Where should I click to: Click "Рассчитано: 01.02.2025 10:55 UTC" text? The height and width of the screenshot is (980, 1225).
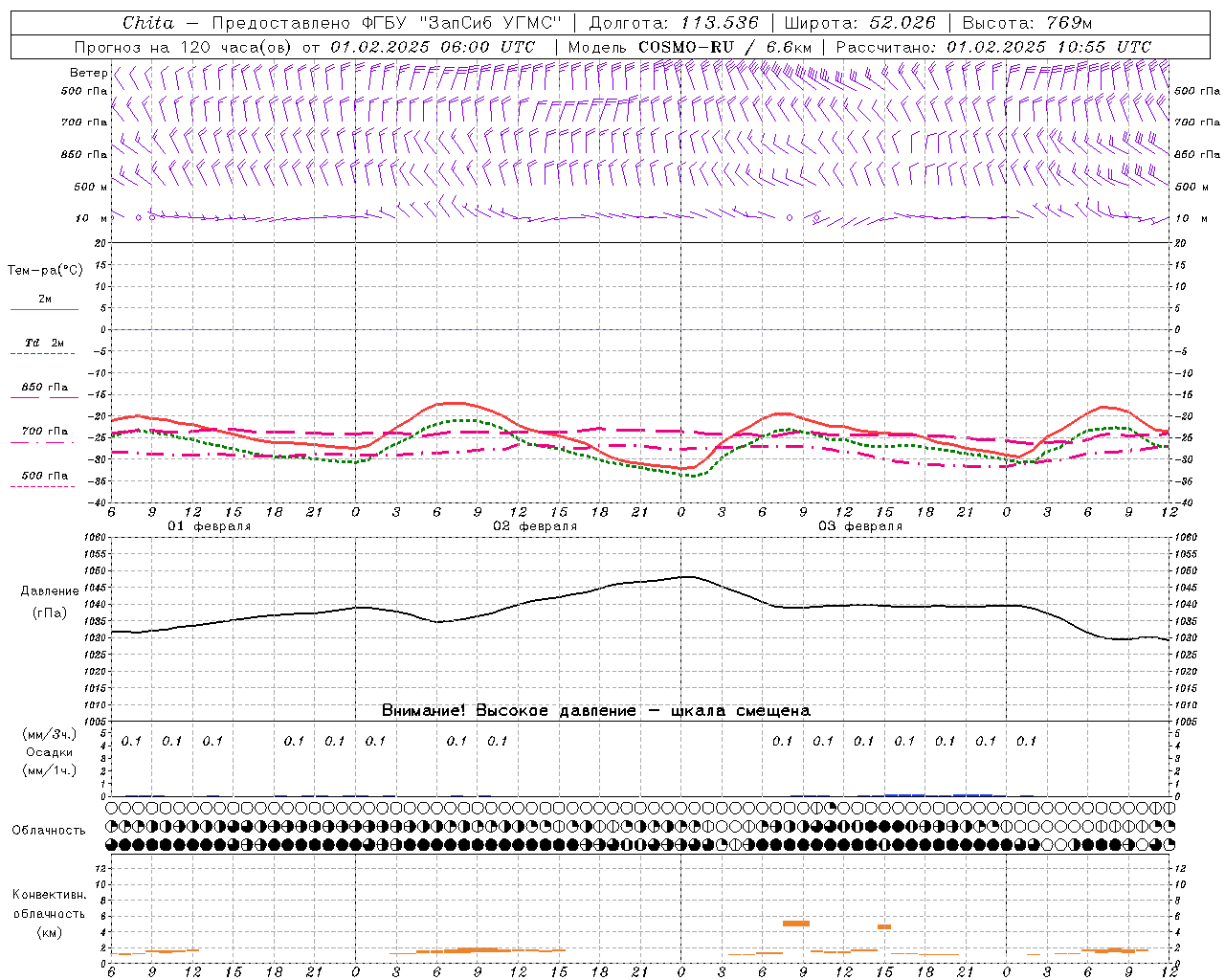click(993, 47)
